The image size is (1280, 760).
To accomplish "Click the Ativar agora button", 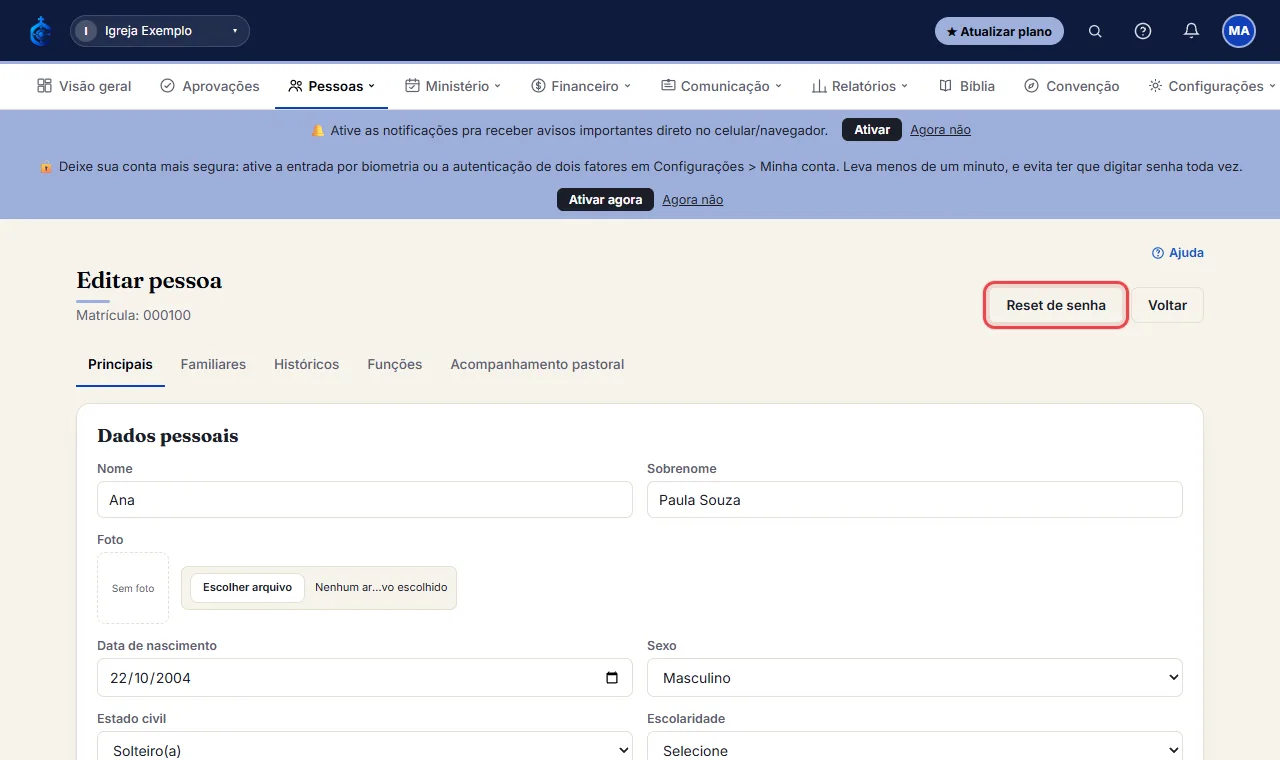I will click(605, 199).
